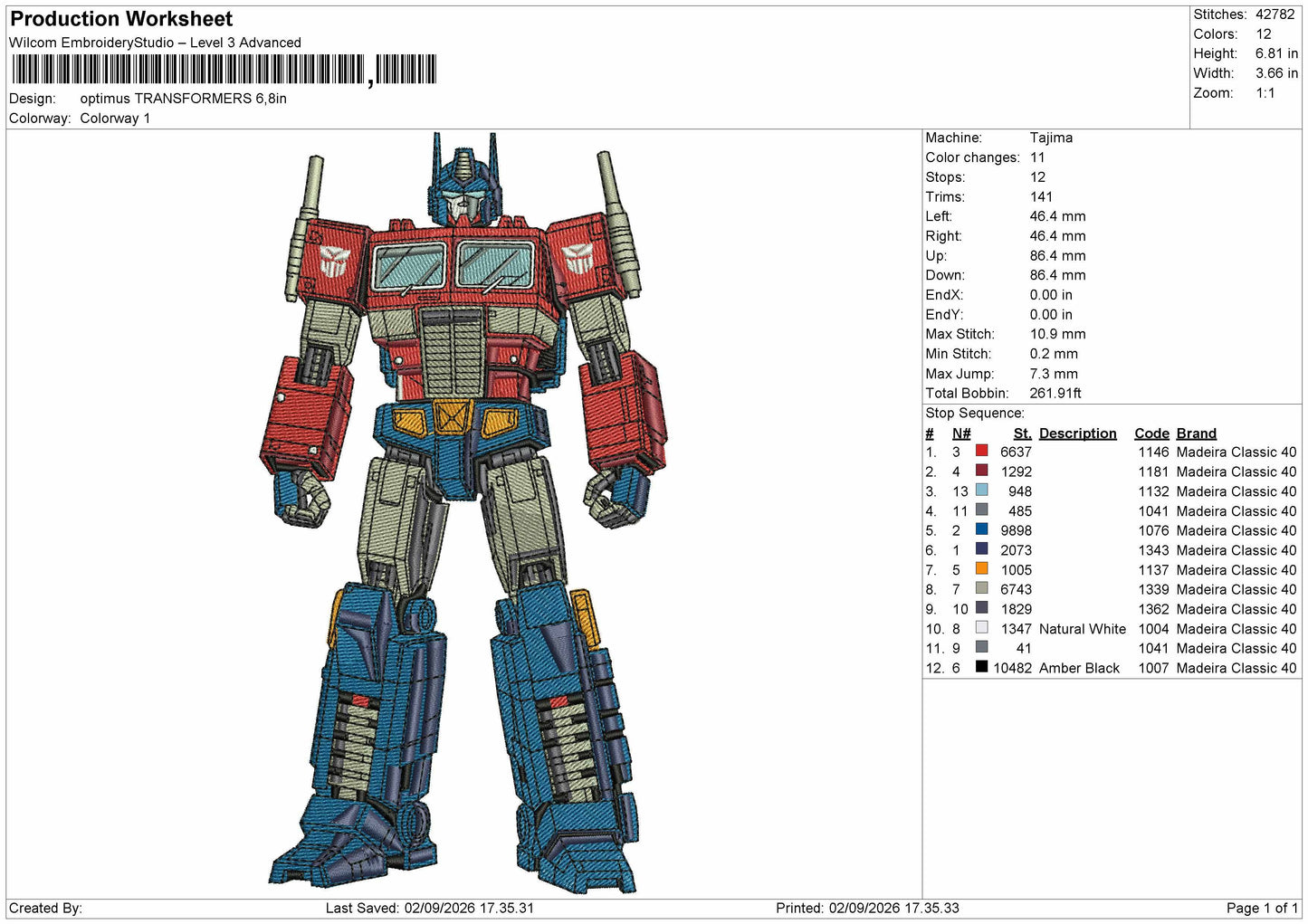The height and width of the screenshot is (924, 1308).
Task: Select the "Description" column header
Action: pos(1078,433)
